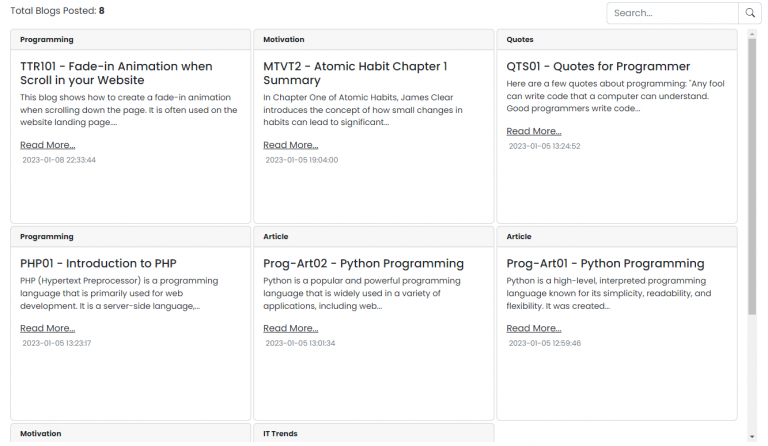Image resolution: width=768 pixels, height=446 pixels.
Task: Click the scrollbar down arrow
Action: [752, 437]
